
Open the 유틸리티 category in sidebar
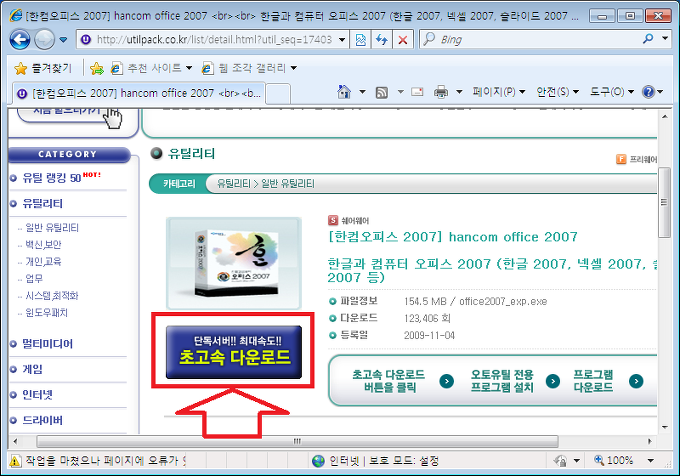click(x=42, y=204)
